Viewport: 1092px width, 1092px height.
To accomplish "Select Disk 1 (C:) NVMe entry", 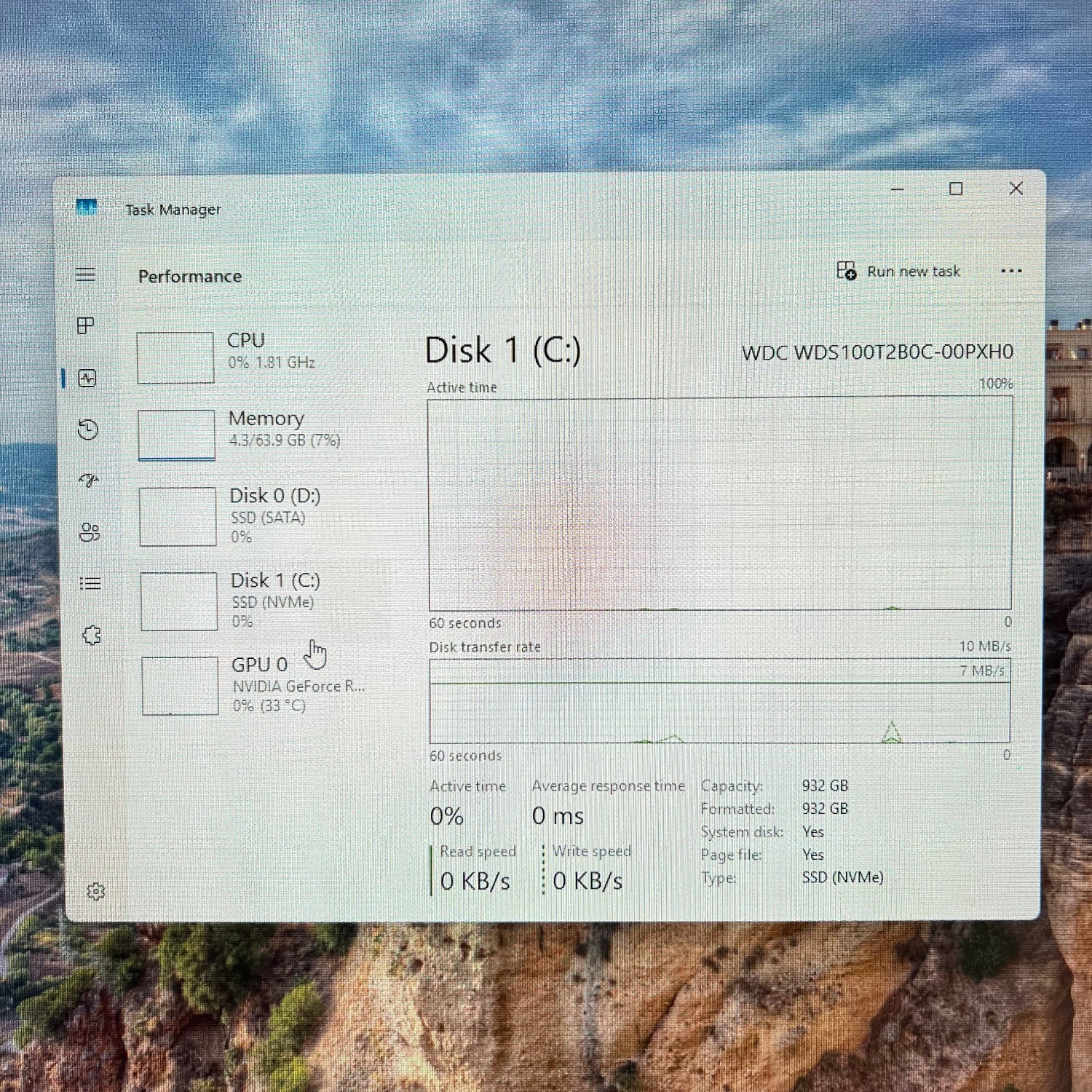I will click(x=255, y=600).
